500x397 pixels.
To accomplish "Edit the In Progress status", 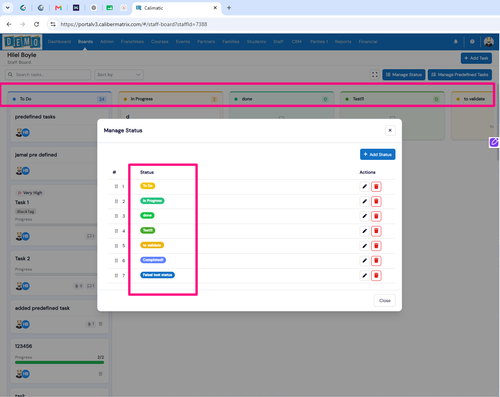I will click(364, 201).
